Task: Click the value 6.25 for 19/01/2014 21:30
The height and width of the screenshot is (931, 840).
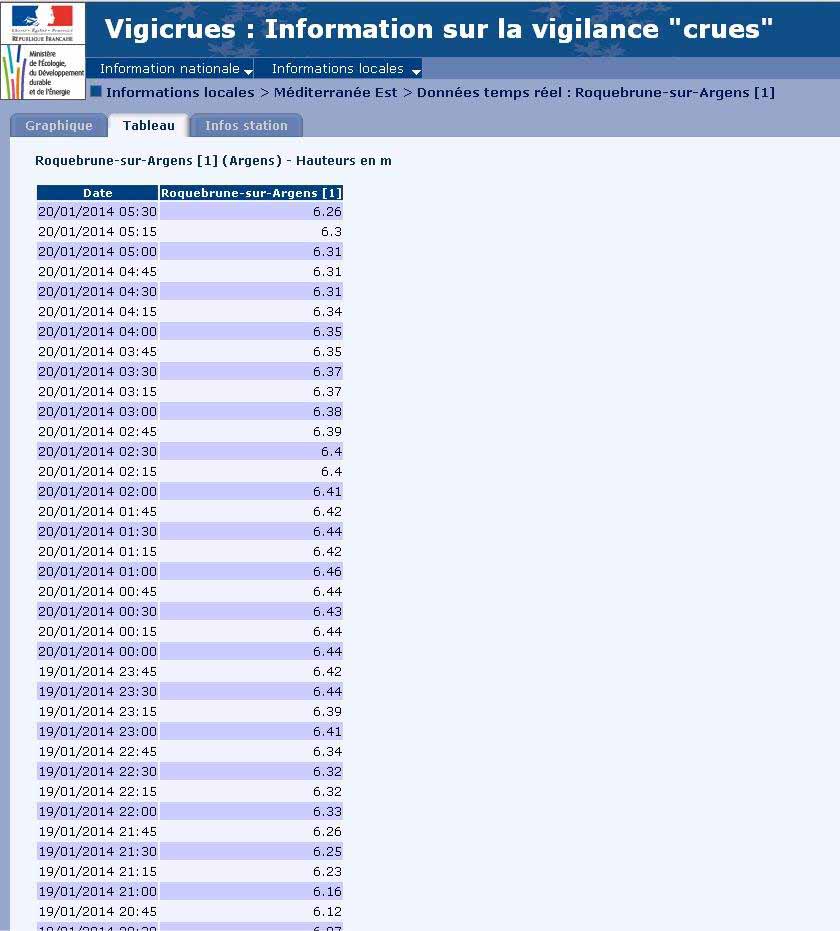Action: coord(327,851)
